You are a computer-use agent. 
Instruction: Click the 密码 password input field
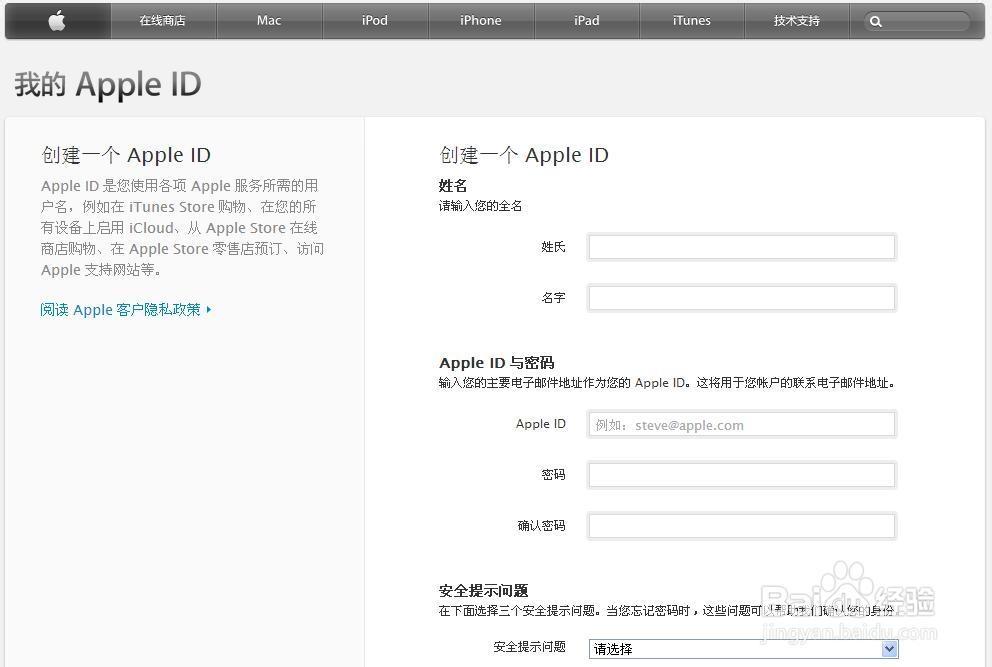(x=741, y=474)
